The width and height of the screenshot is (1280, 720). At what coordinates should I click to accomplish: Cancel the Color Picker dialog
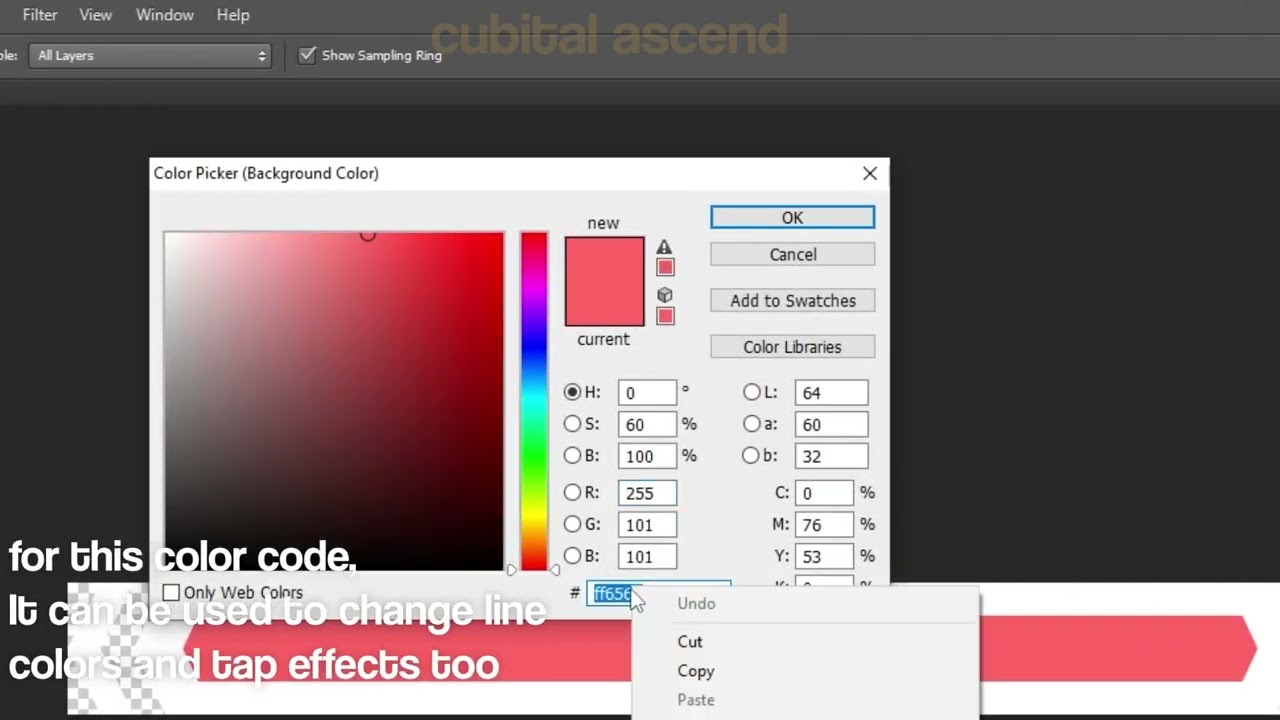(792, 254)
